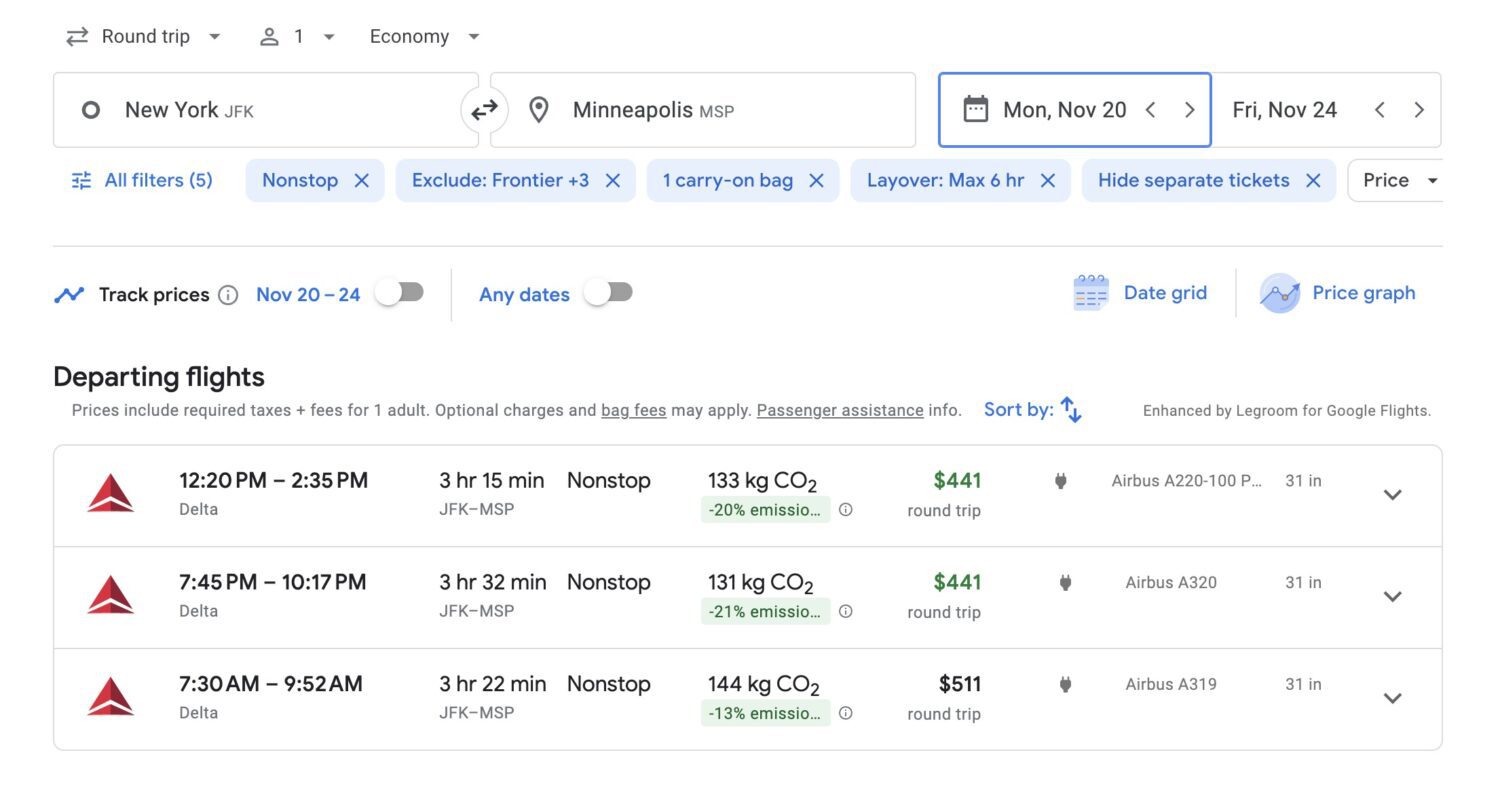The height and width of the screenshot is (795, 1500).
Task: Open the bag fees link
Action: (x=633, y=410)
